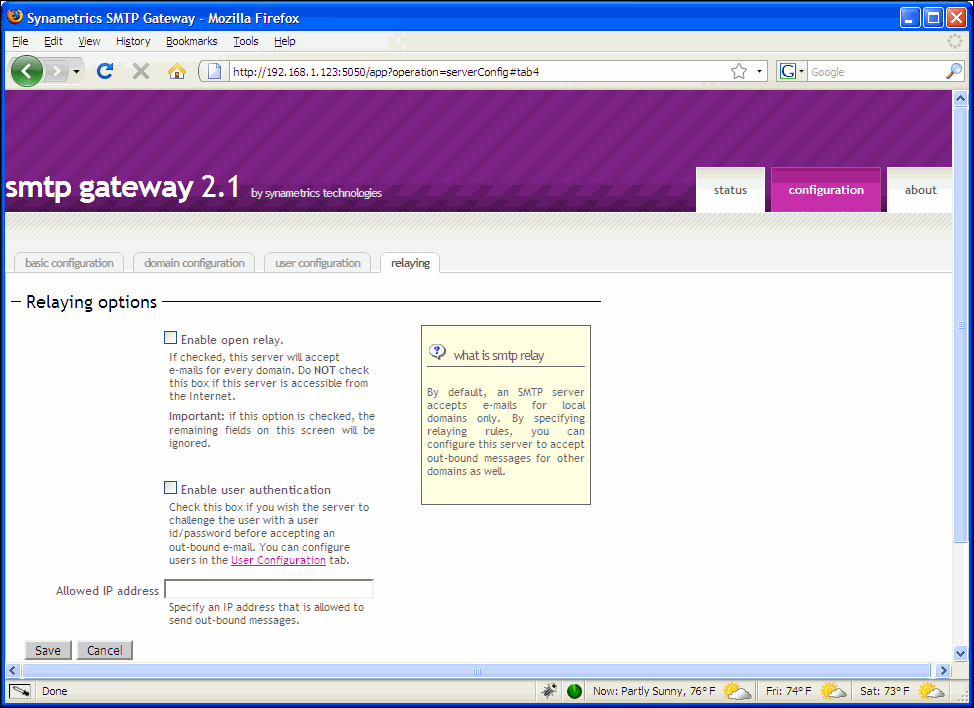Click the green circle status bar icon
Viewport: 974px width, 708px height.
coord(575,691)
